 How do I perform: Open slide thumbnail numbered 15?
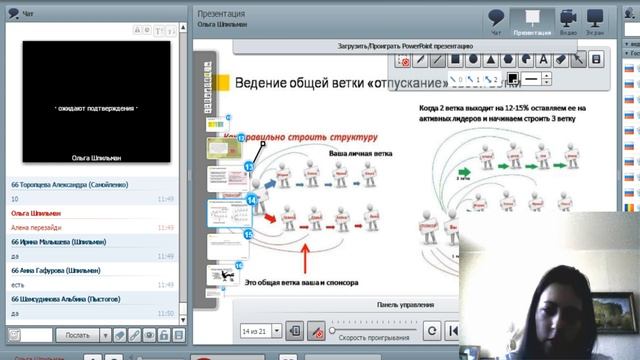coord(228,246)
